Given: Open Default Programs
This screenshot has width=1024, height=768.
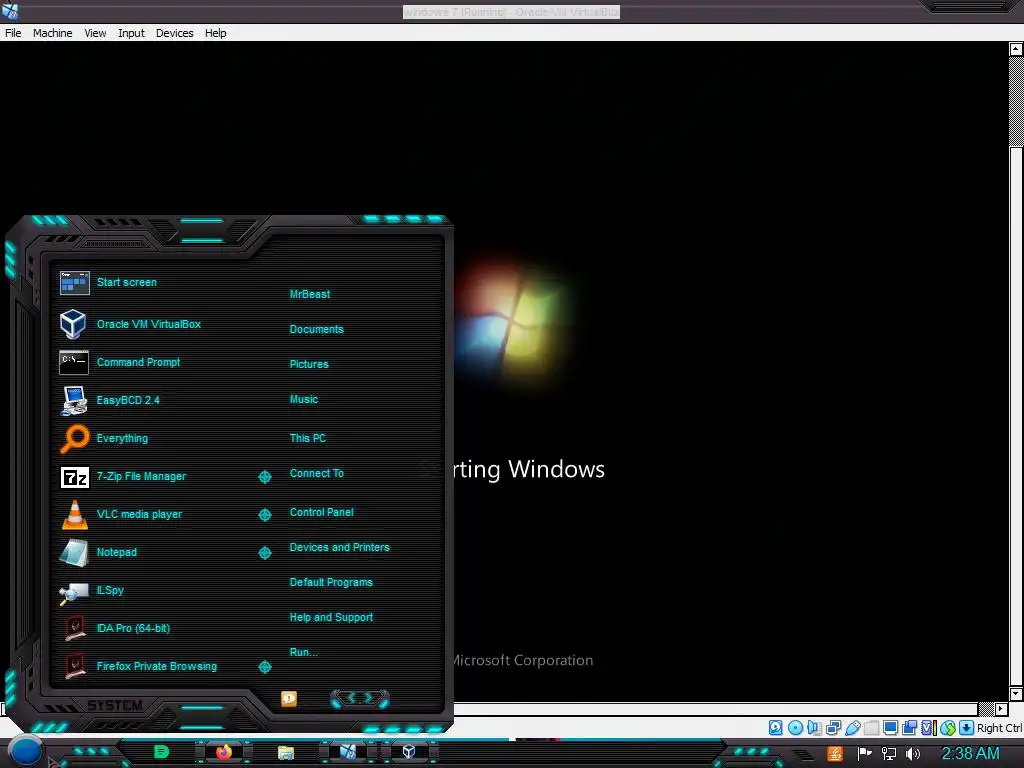Looking at the screenshot, I should click(x=331, y=583).
